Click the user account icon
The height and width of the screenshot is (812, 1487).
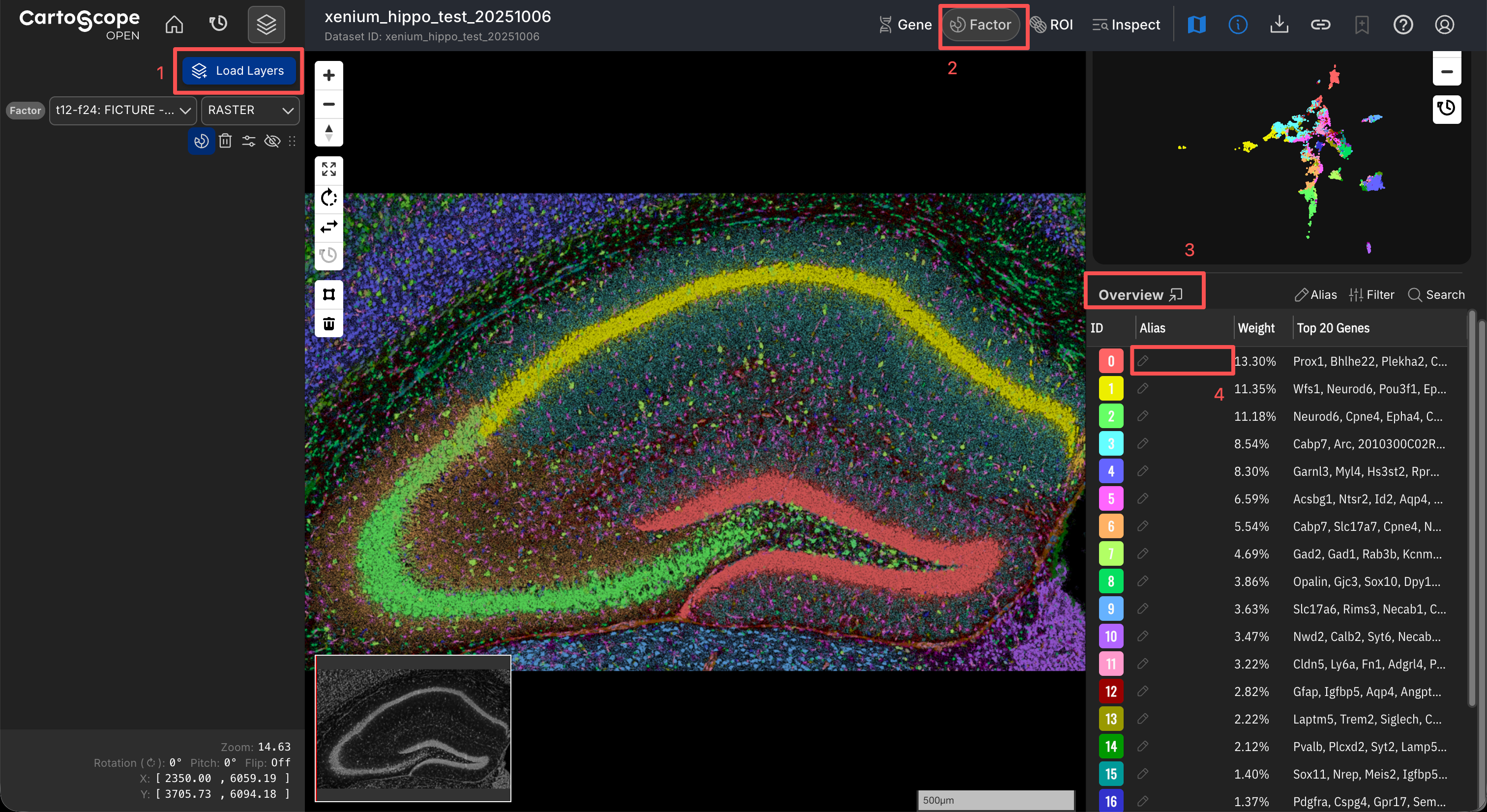(x=1444, y=24)
